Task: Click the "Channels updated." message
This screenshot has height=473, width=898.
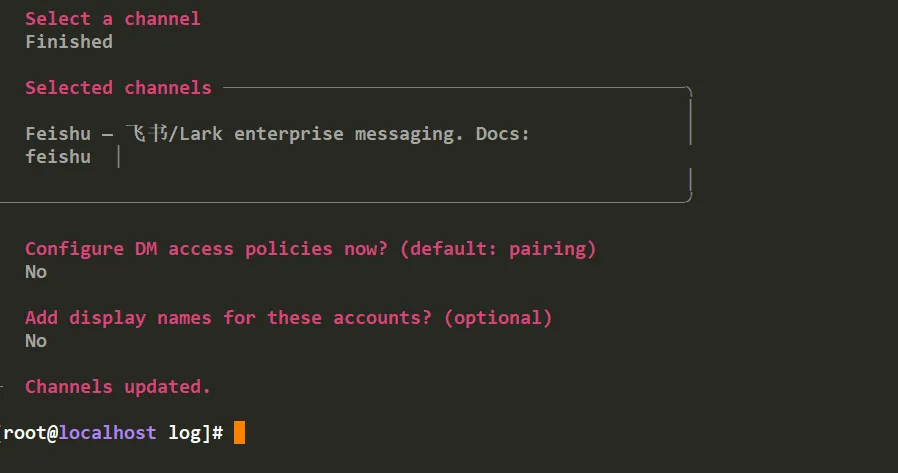Action: tap(118, 387)
